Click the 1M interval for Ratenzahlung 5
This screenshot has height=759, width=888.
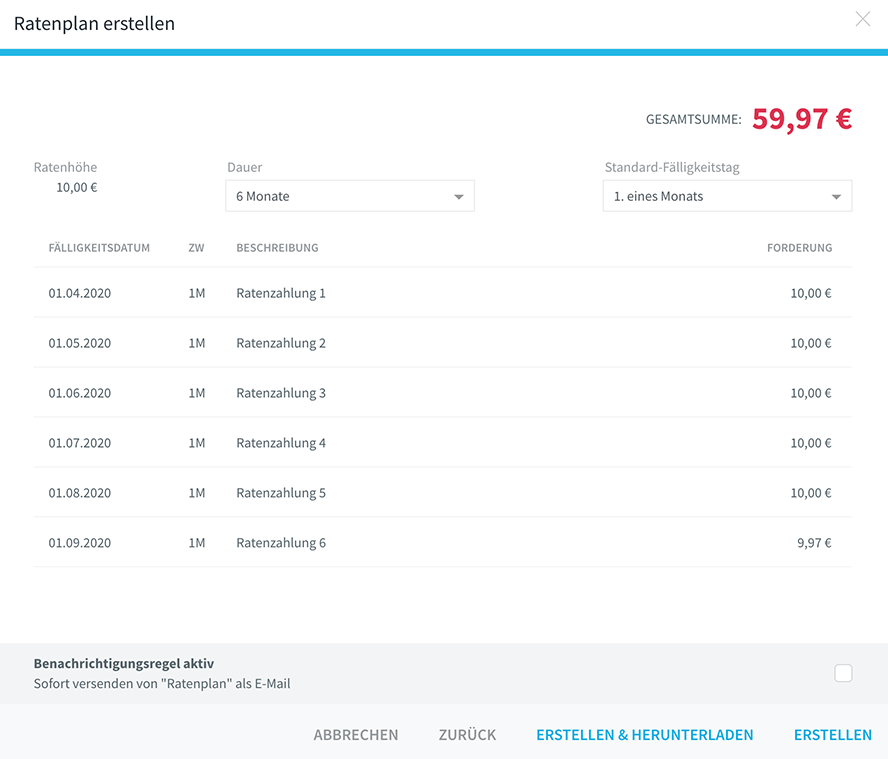click(197, 493)
